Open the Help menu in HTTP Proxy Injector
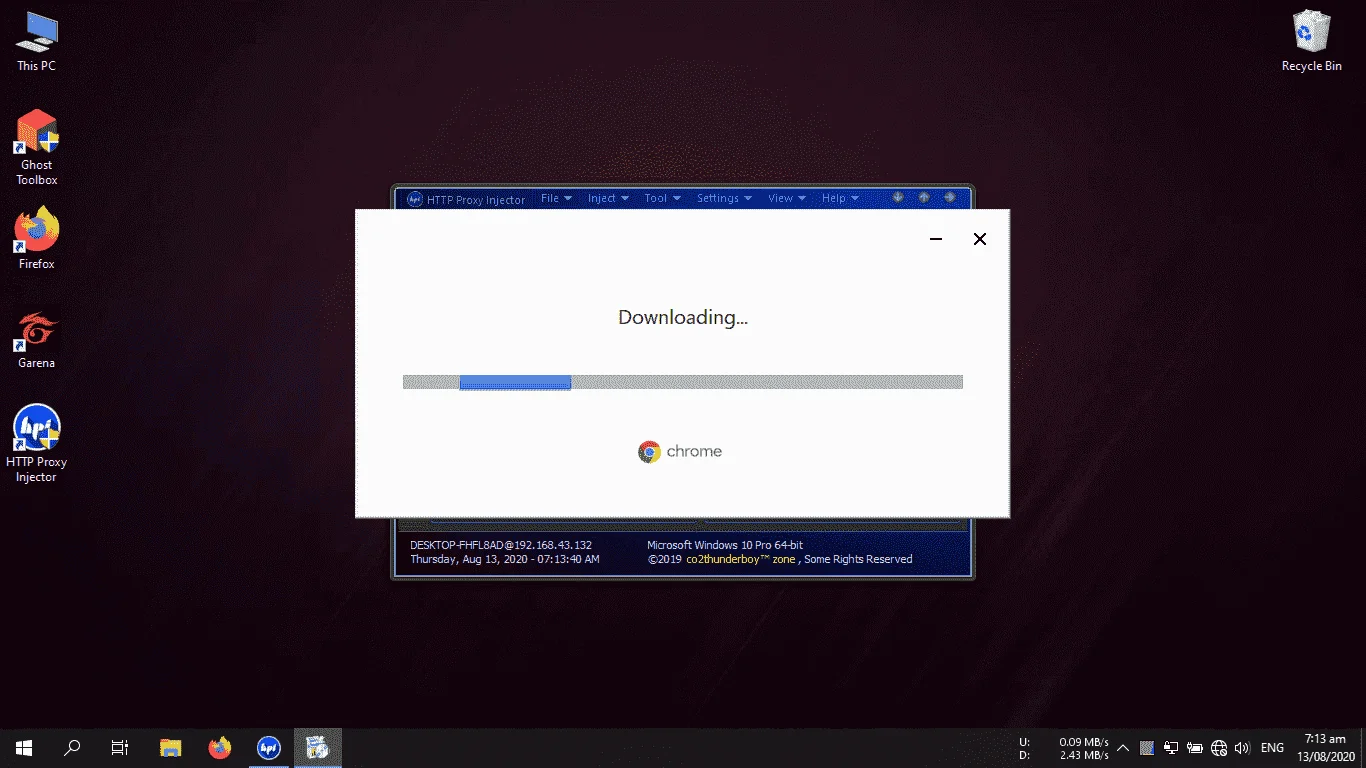 840,198
